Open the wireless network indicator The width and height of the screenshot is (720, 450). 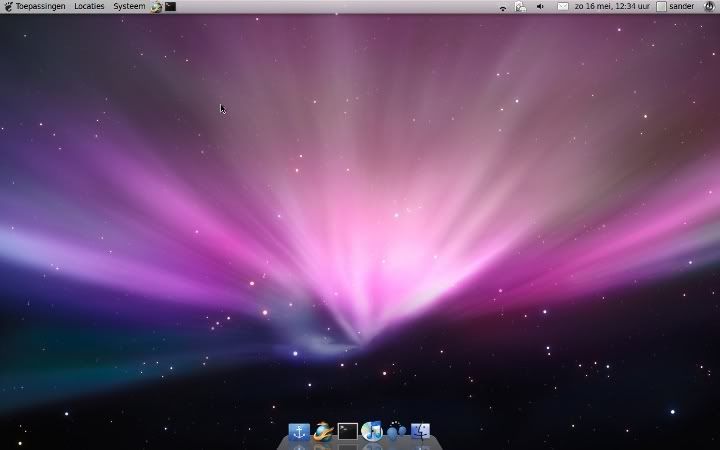[503, 7]
